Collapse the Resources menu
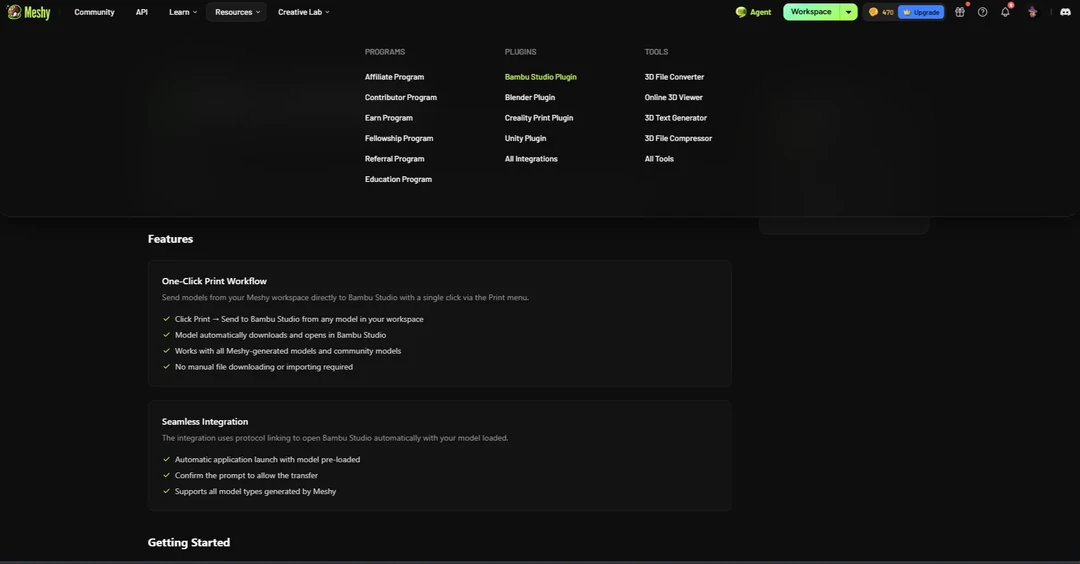 coord(236,12)
